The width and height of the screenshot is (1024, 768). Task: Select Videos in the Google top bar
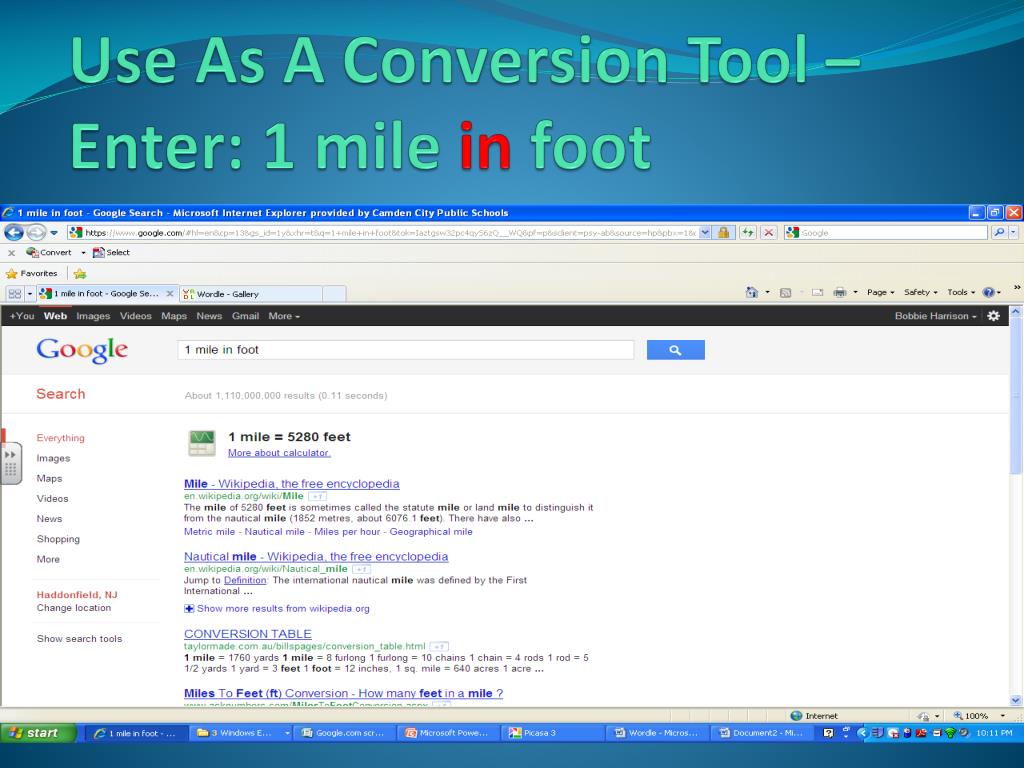tap(135, 316)
